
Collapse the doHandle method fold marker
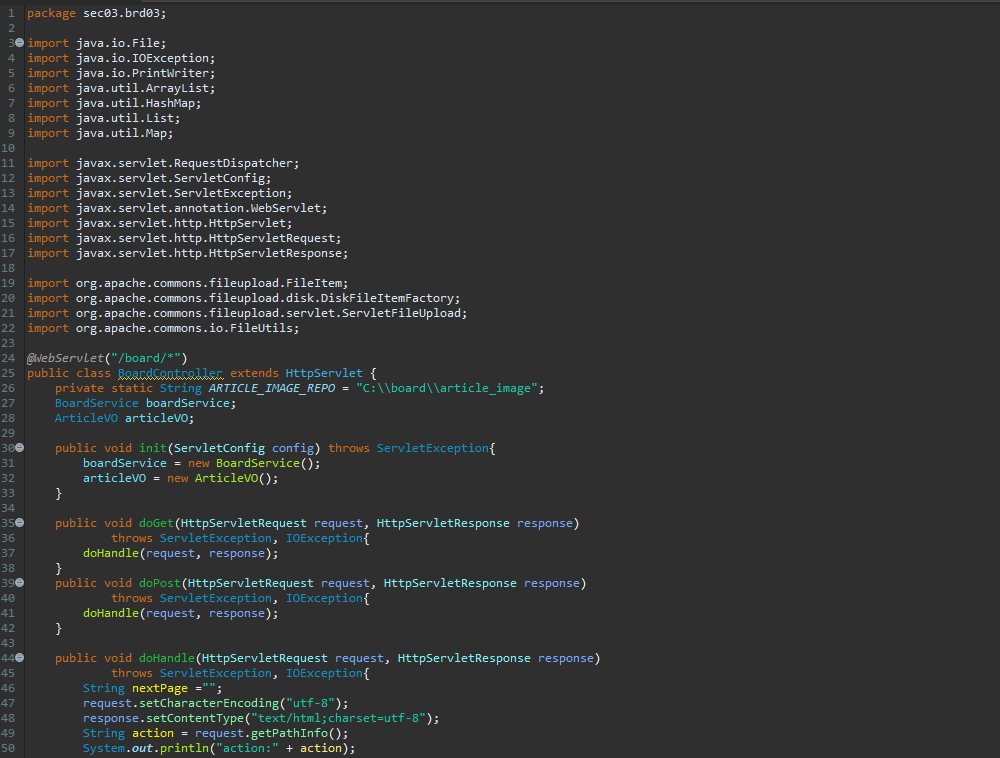tap(20, 658)
